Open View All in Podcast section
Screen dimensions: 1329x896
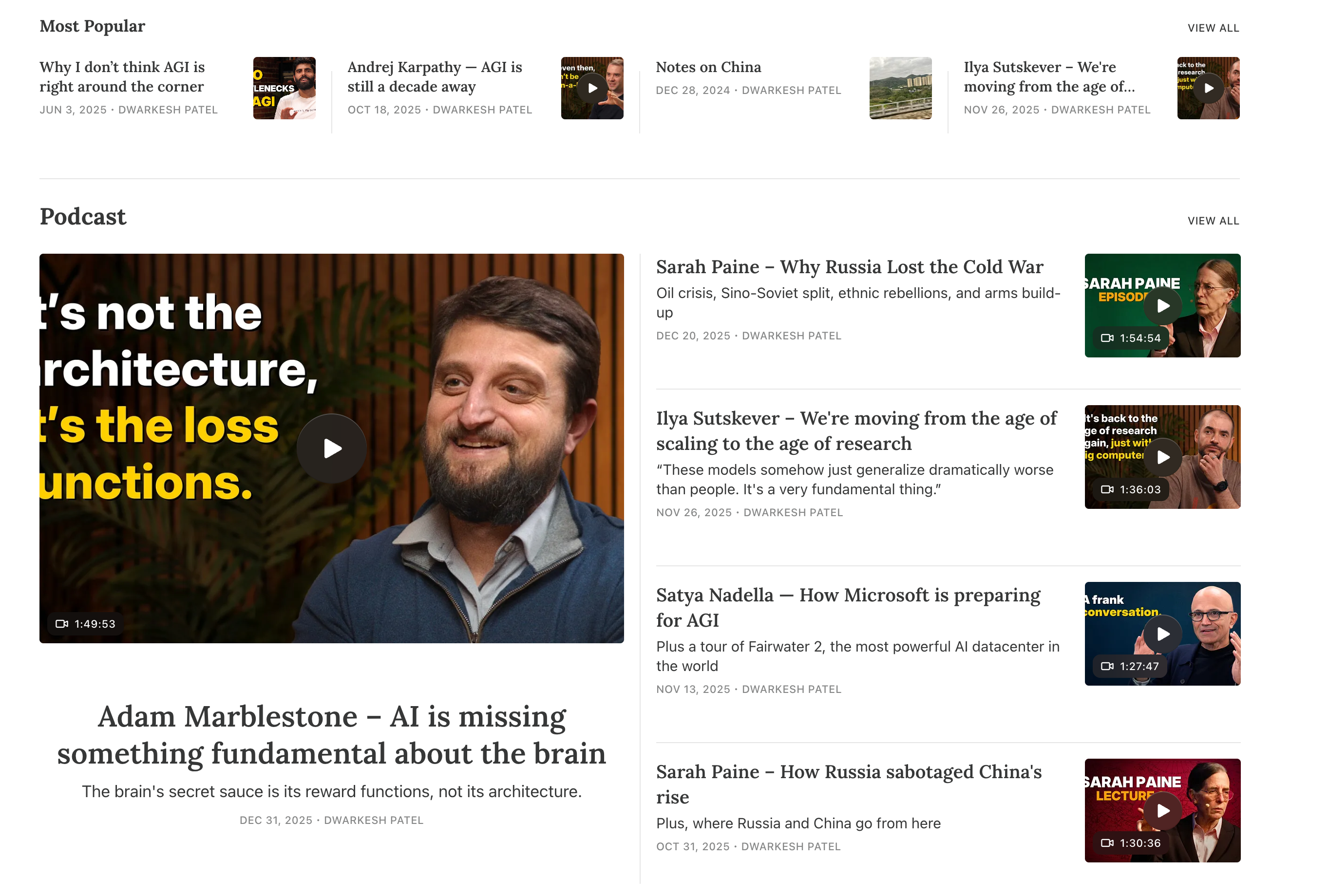pyautogui.click(x=1213, y=221)
